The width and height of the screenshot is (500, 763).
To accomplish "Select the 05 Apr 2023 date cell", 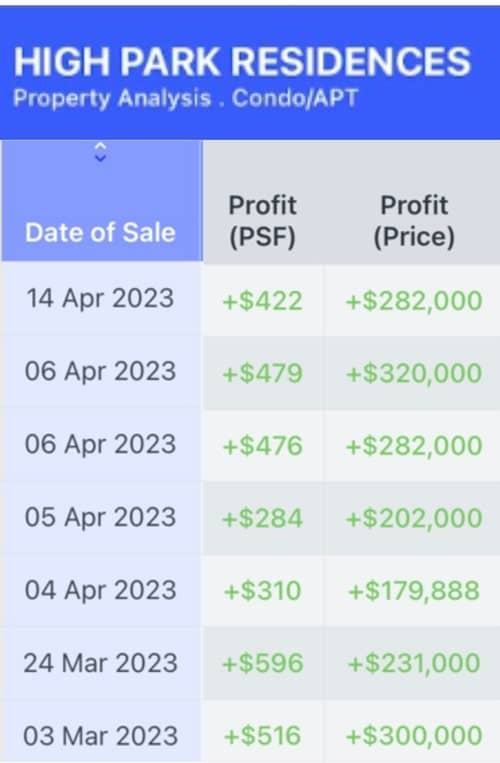I will pos(100,517).
